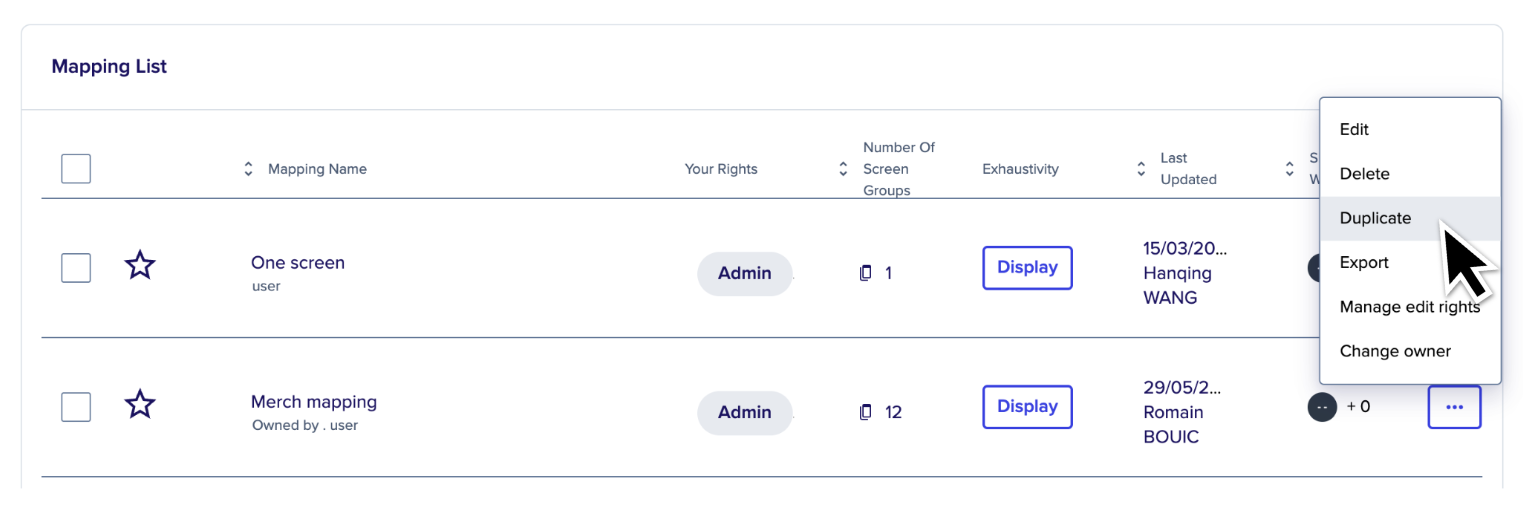Image resolution: width=1524 pixels, height=508 pixels.
Task: Sort by Last Updated column arrows
Action: point(1141,169)
